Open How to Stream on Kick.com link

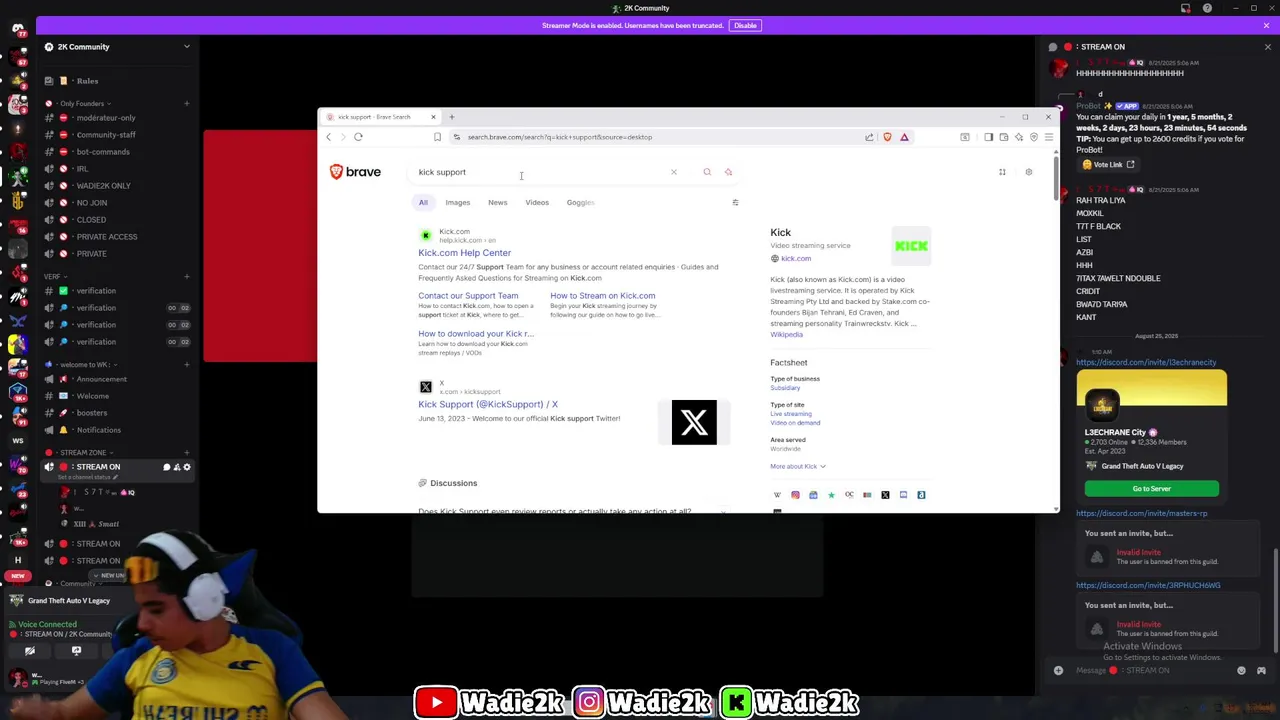click(x=602, y=296)
